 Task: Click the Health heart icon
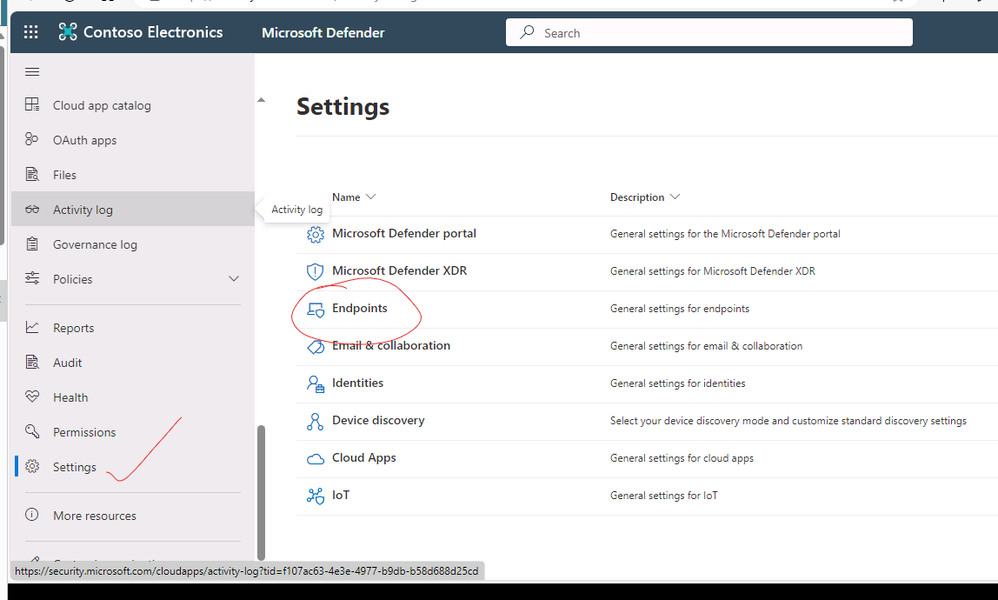pos(32,396)
